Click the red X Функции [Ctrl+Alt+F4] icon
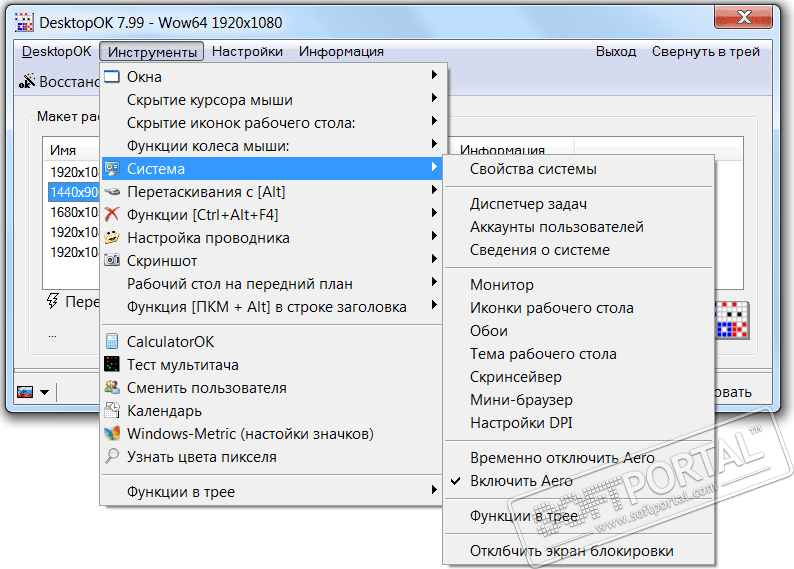The height and width of the screenshot is (569, 794). pos(112,215)
